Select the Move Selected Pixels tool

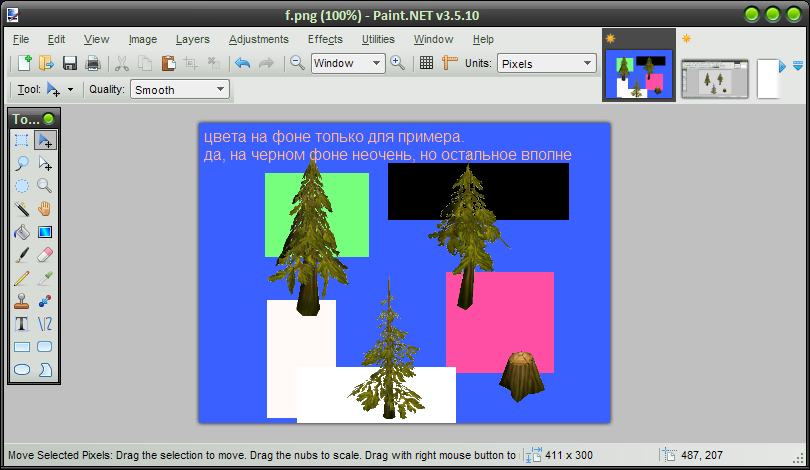(x=45, y=140)
